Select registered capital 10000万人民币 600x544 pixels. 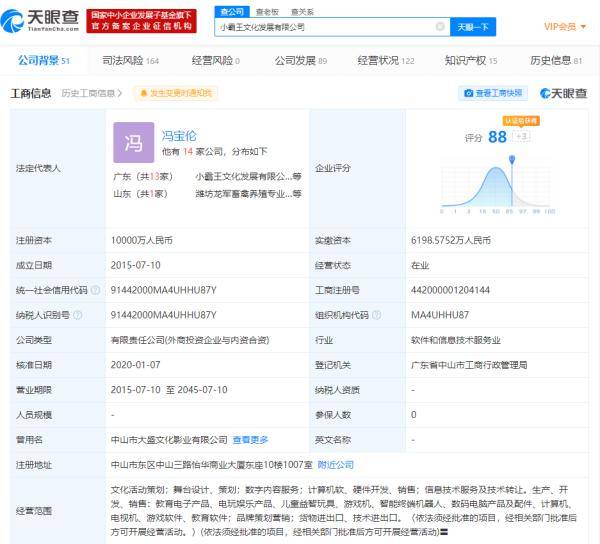[x=142, y=240]
